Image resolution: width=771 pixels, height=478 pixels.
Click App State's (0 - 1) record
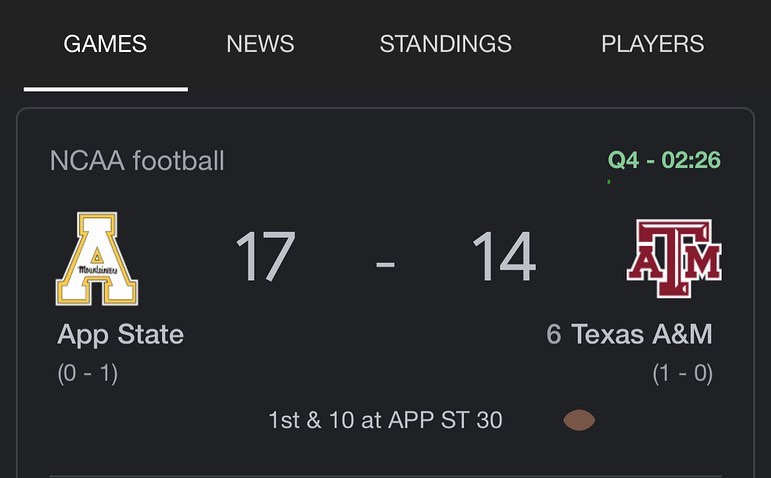[87, 374]
